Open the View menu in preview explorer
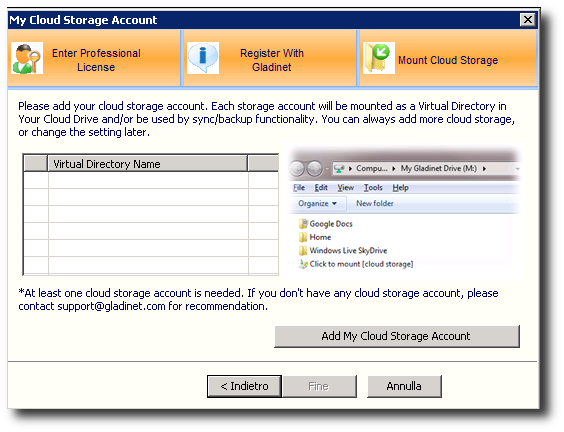Image resolution: width=564 pixels, height=432 pixels. point(345,187)
